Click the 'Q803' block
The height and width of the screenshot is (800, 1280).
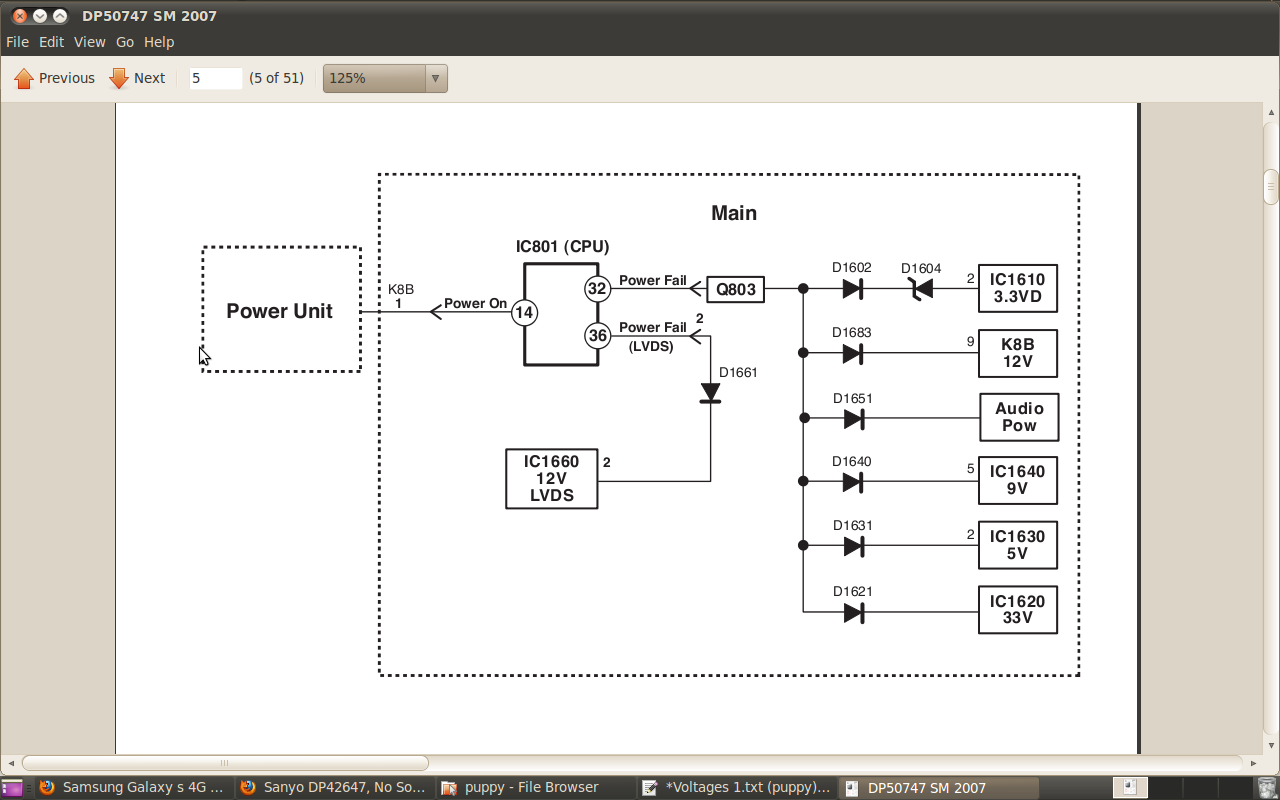tap(736, 290)
